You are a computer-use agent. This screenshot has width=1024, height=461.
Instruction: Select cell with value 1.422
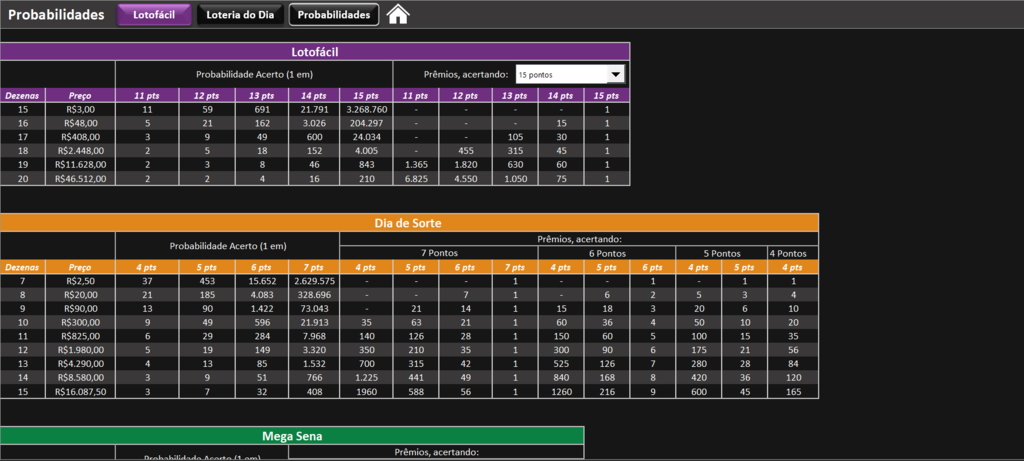262,308
